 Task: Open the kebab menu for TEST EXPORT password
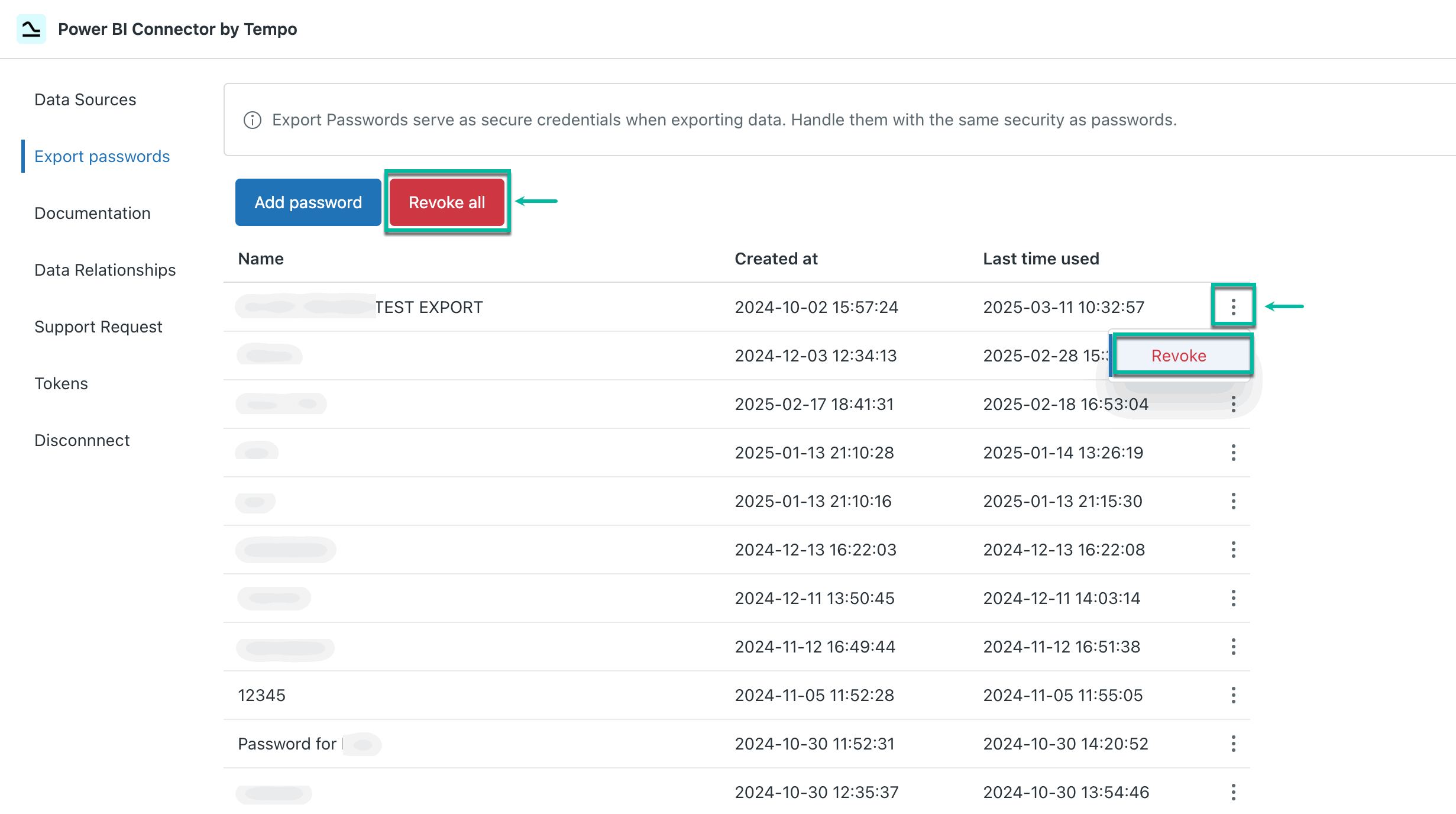1234,307
